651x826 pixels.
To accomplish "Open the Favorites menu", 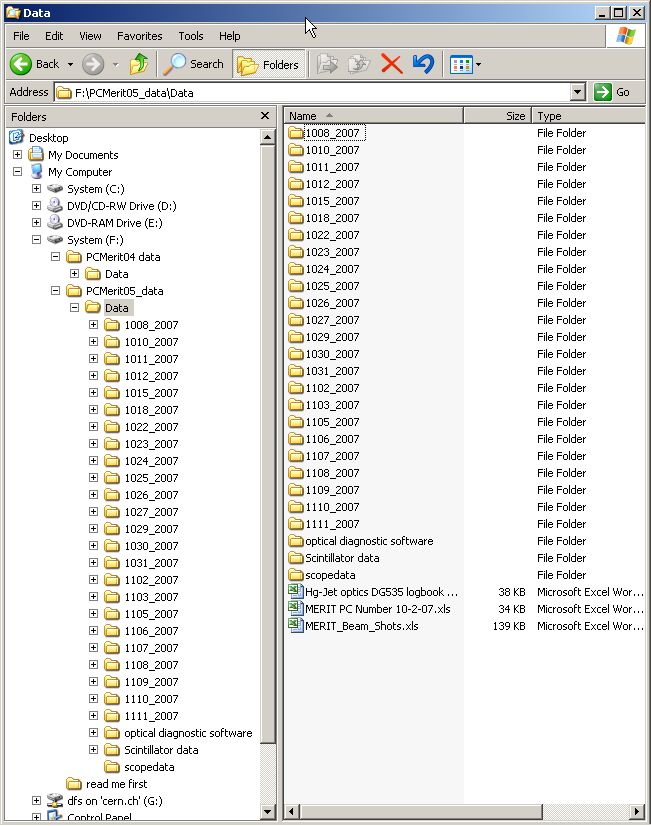I will click(140, 36).
